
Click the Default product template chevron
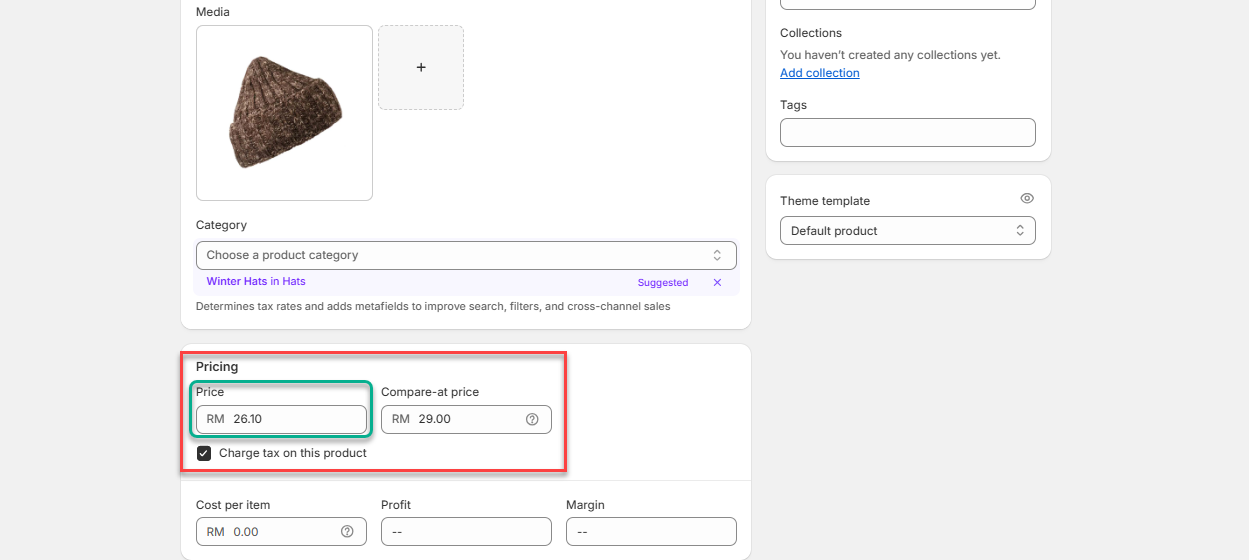(x=1020, y=231)
